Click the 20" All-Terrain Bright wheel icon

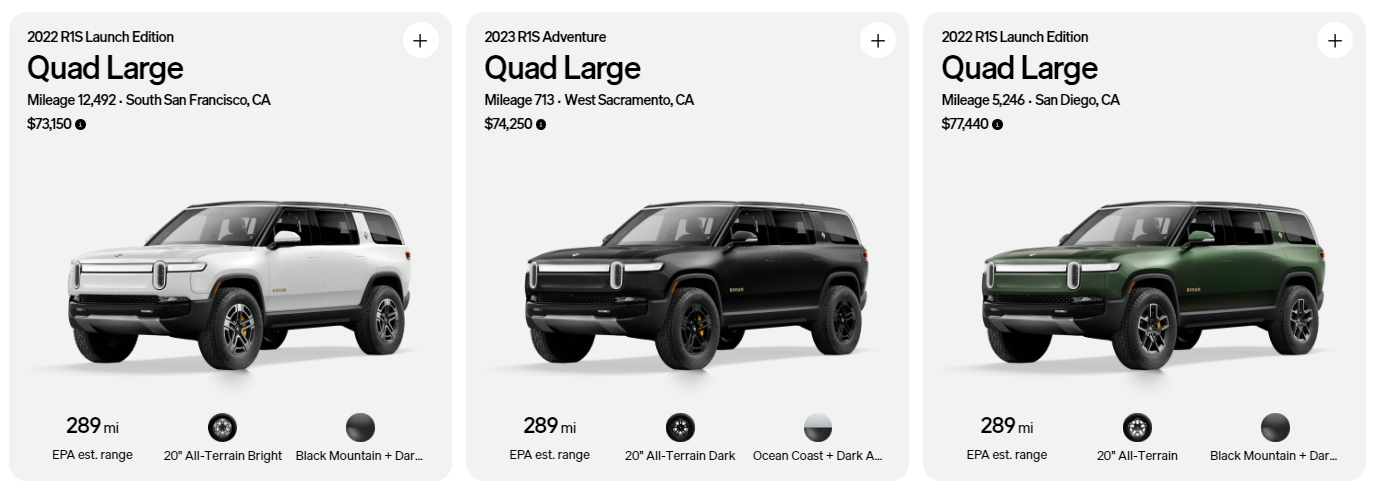click(x=222, y=428)
